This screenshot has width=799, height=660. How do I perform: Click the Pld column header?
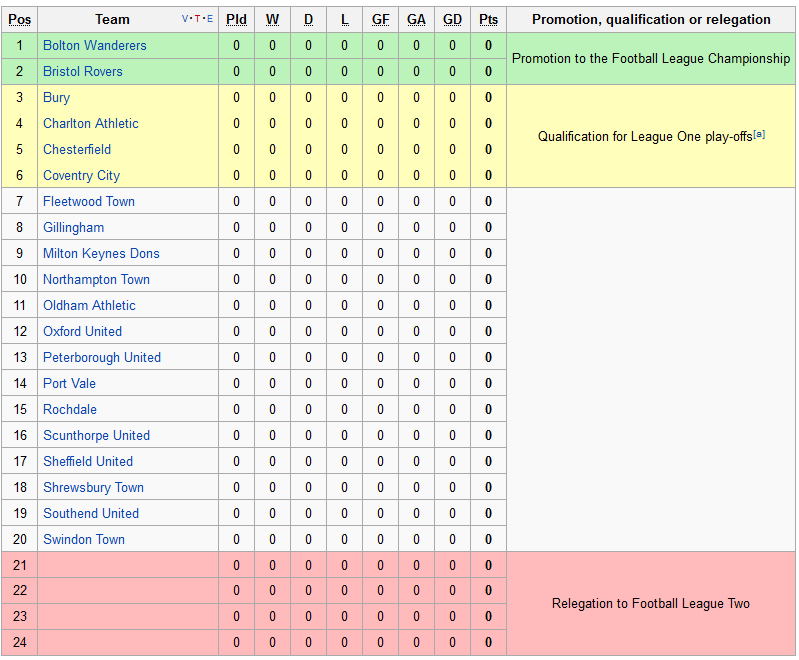pos(236,19)
